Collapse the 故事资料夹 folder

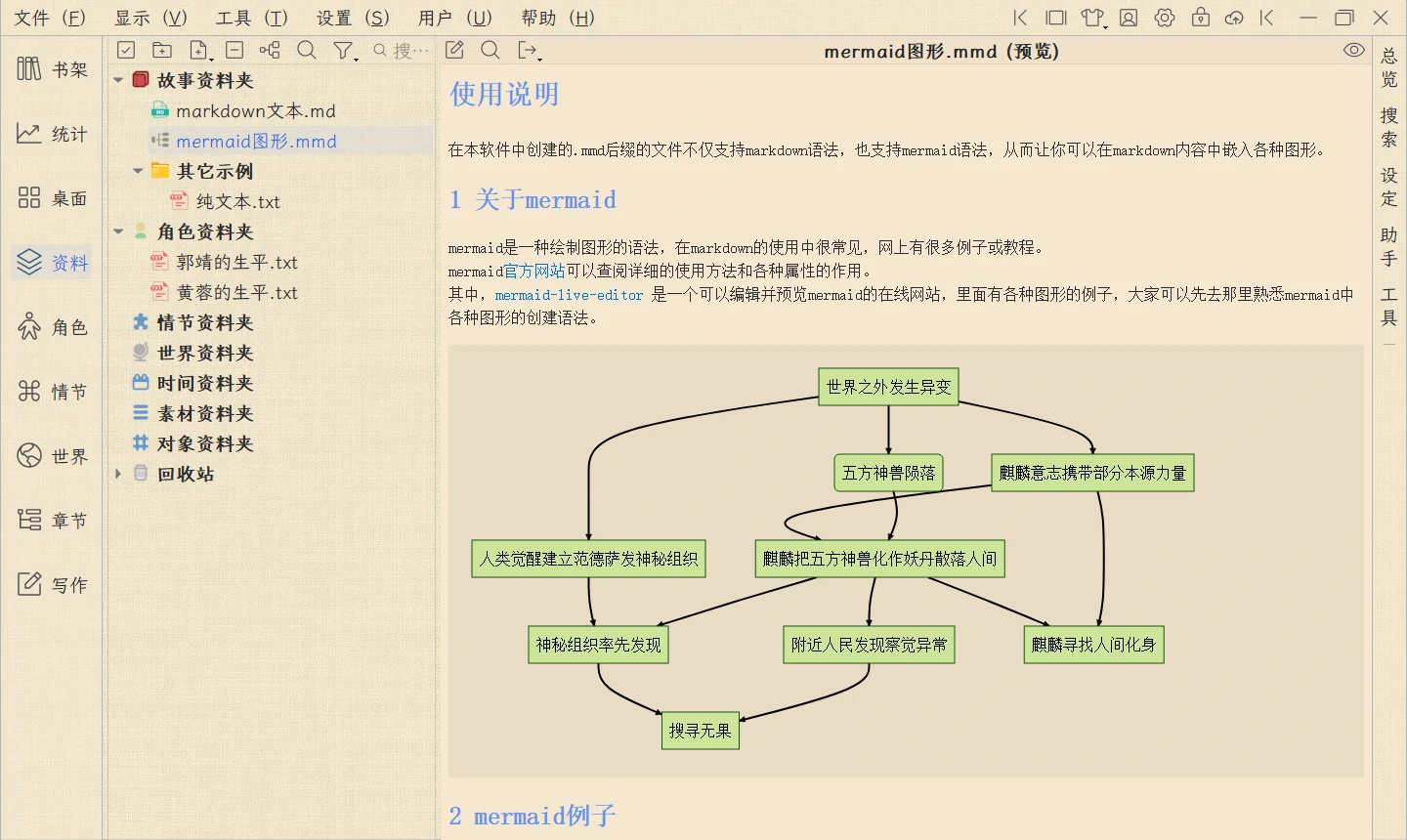click(x=118, y=80)
